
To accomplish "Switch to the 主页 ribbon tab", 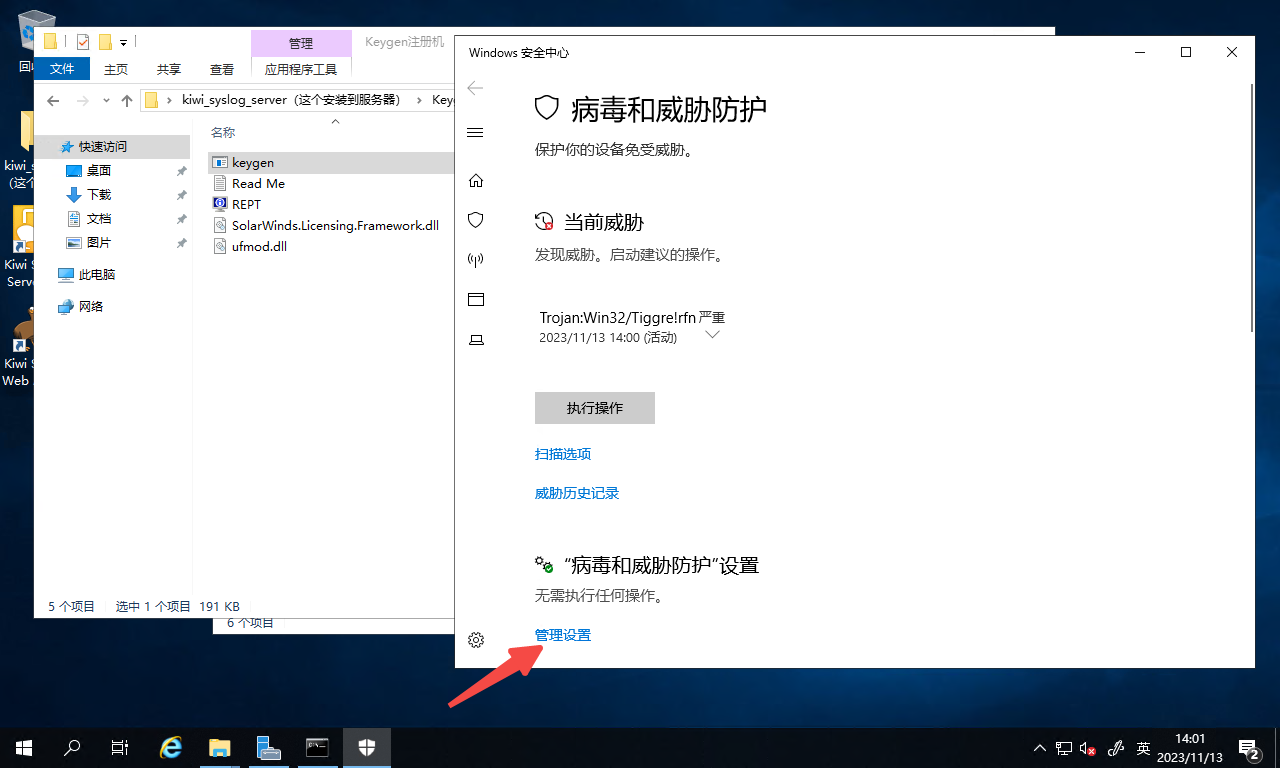I will coord(116,69).
